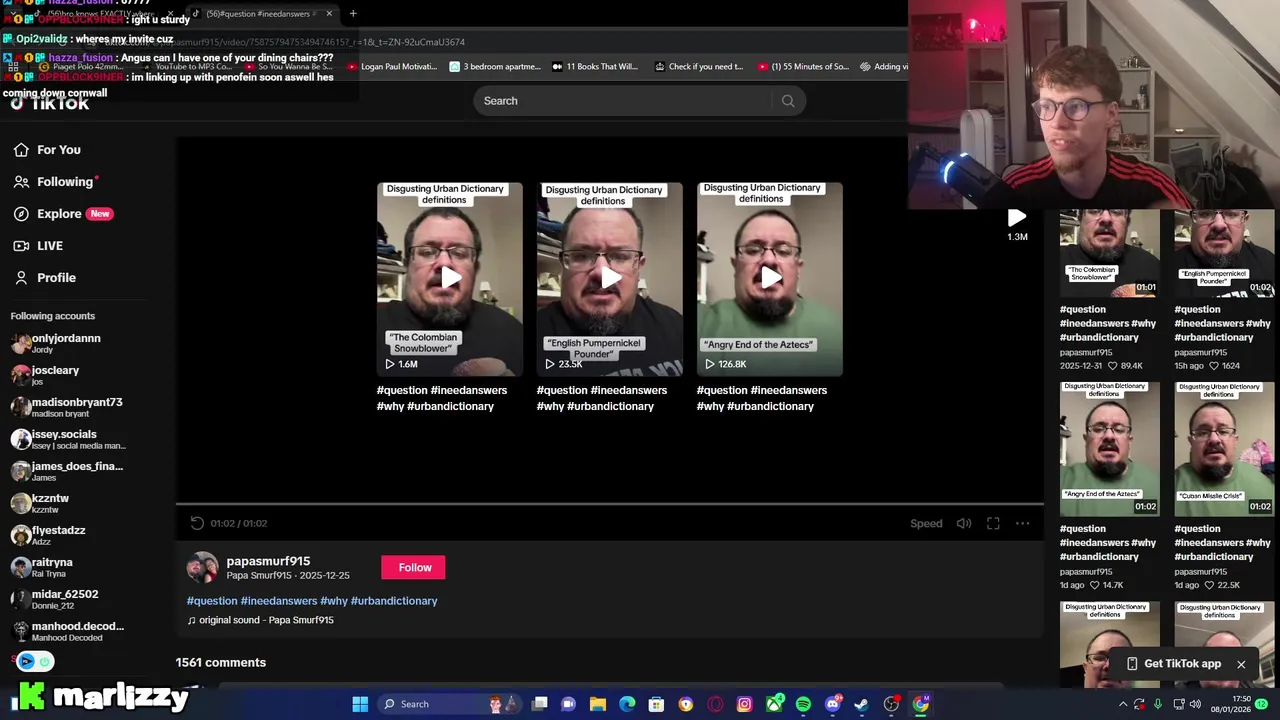Replay the video with the replay icon
Screen dimensions: 1280x720
click(197, 523)
